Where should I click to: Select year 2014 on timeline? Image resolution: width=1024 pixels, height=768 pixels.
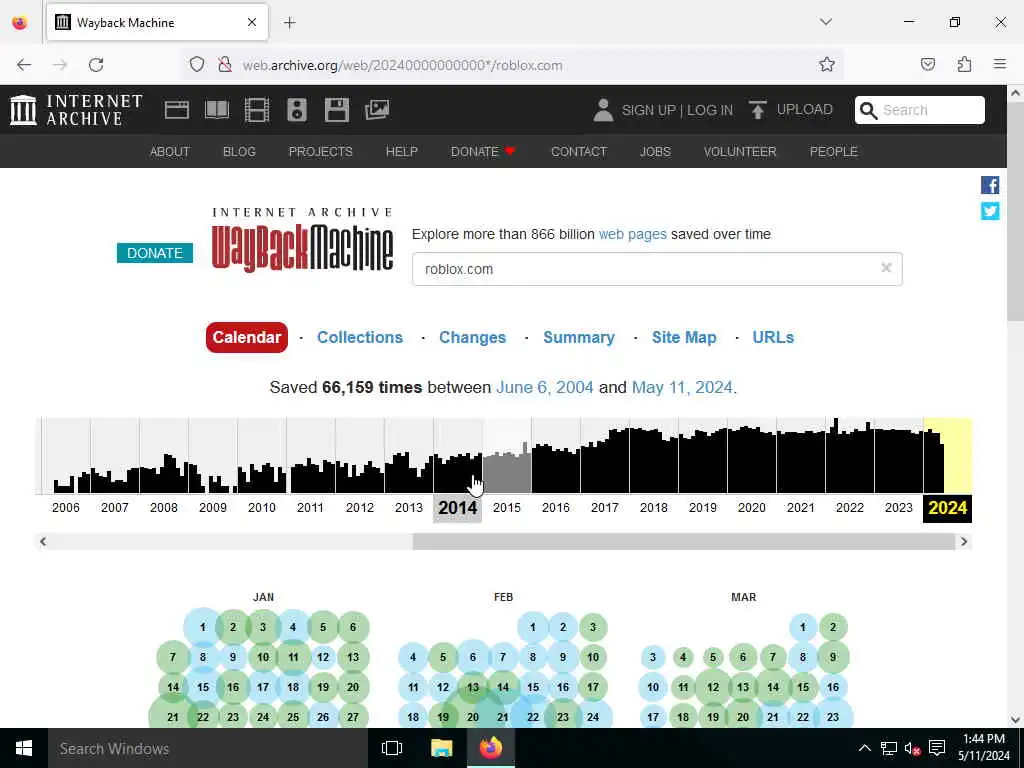pos(458,507)
